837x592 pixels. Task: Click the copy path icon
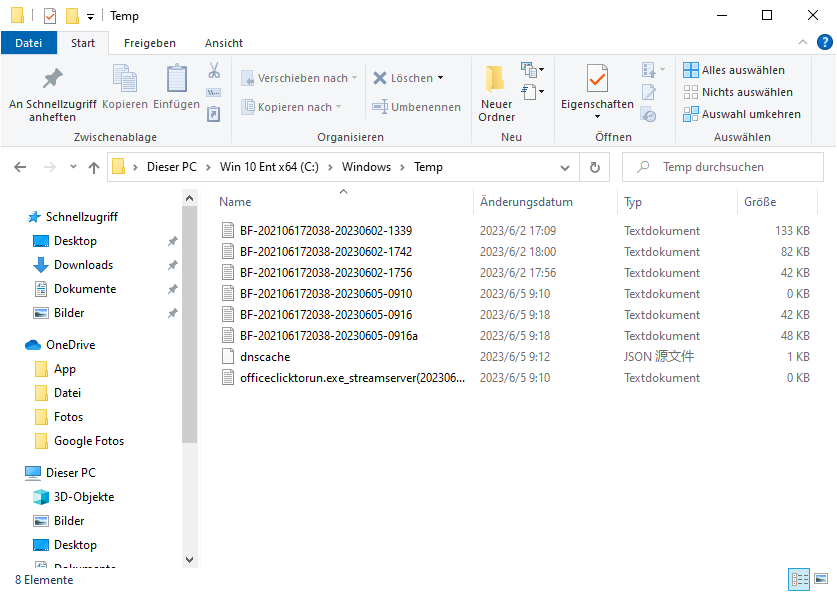pos(214,92)
